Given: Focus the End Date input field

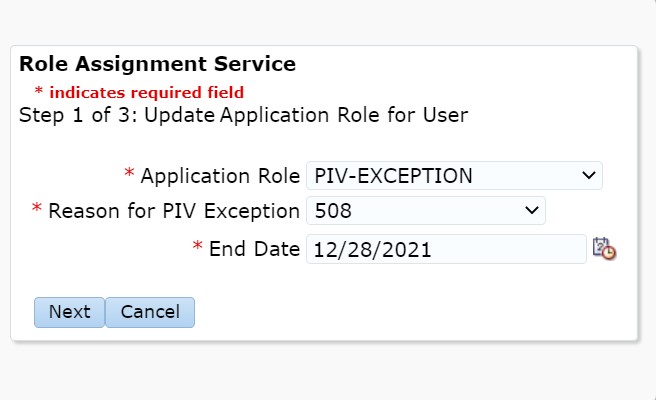Looking at the screenshot, I should tap(445, 249).
